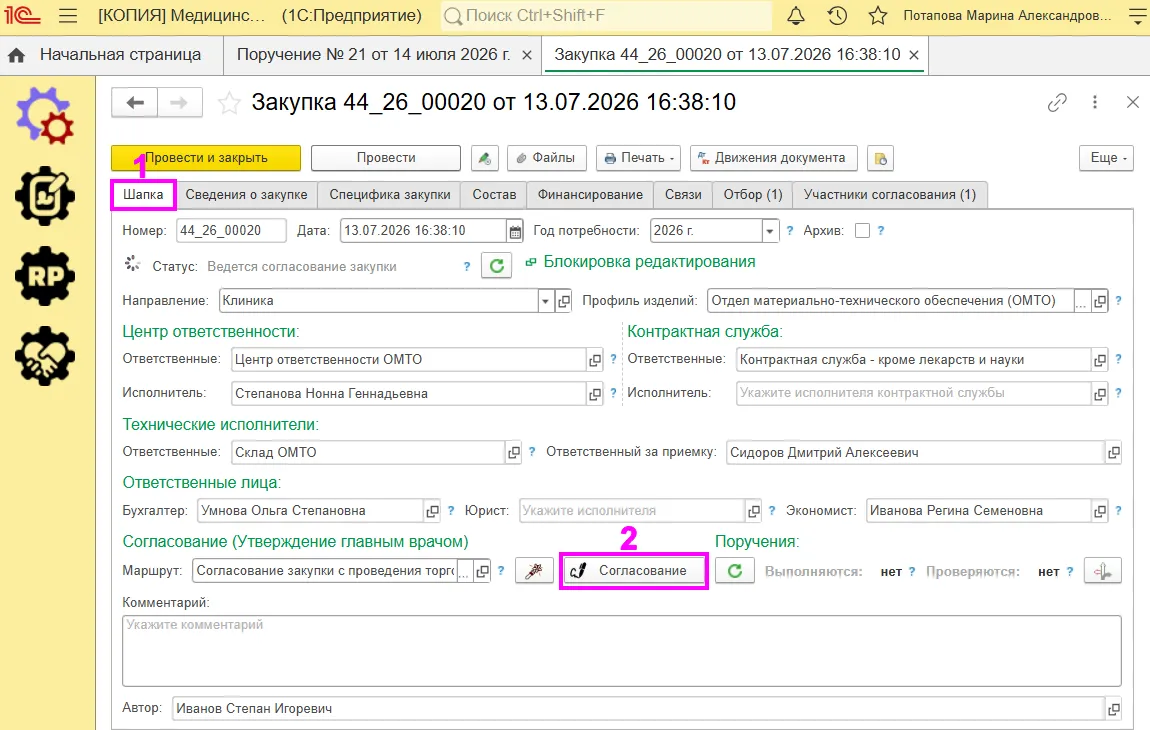Toggle the Архив checkbox

coord(862,230)
